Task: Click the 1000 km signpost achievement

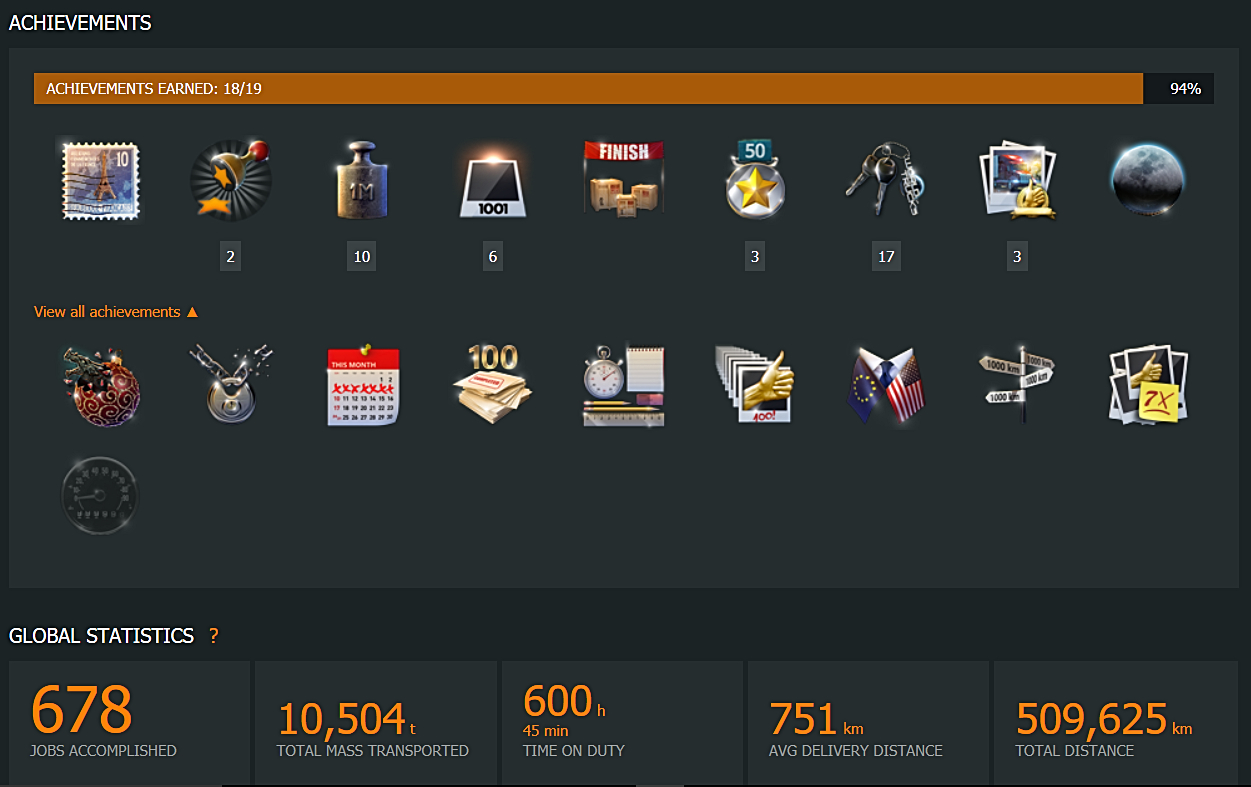Action: click(1017, 386)
